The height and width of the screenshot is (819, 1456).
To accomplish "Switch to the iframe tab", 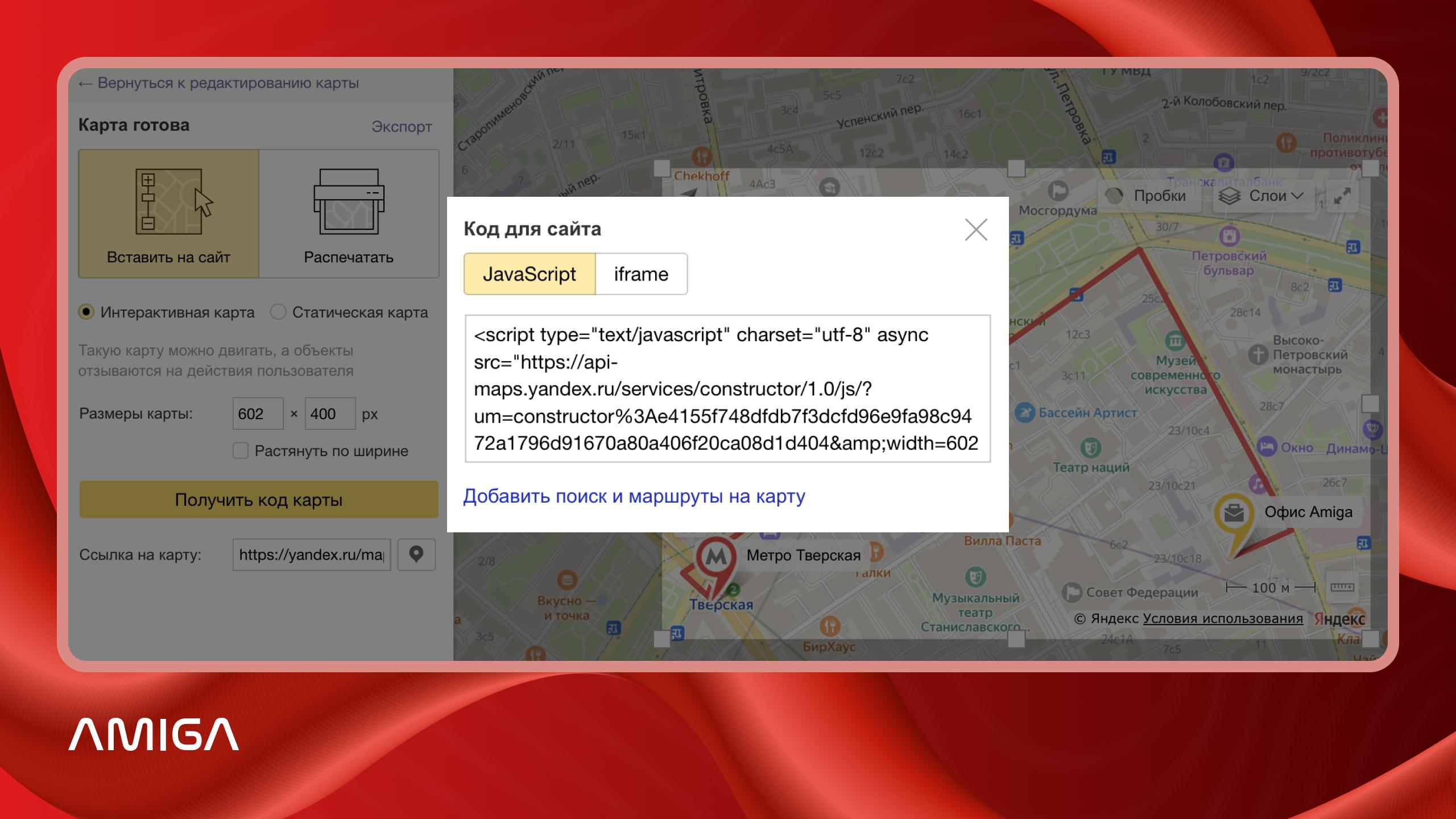I will 641,274.
